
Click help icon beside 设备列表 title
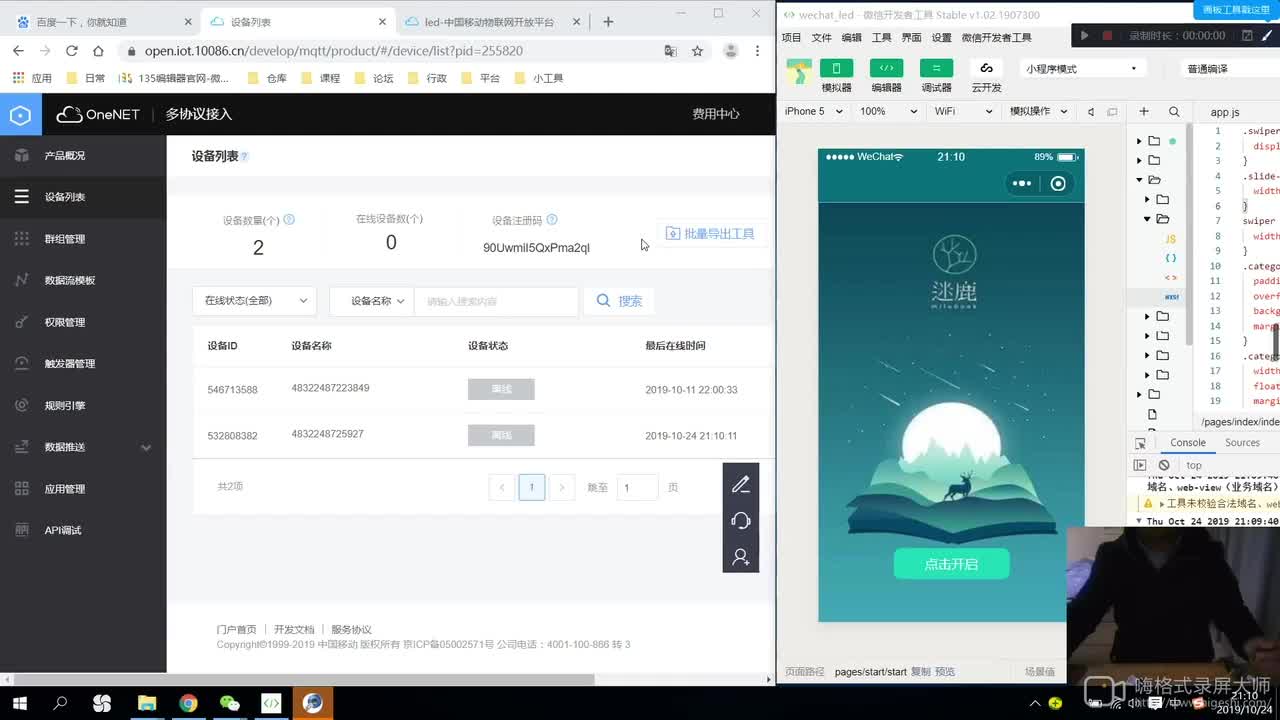click(244, 157)
